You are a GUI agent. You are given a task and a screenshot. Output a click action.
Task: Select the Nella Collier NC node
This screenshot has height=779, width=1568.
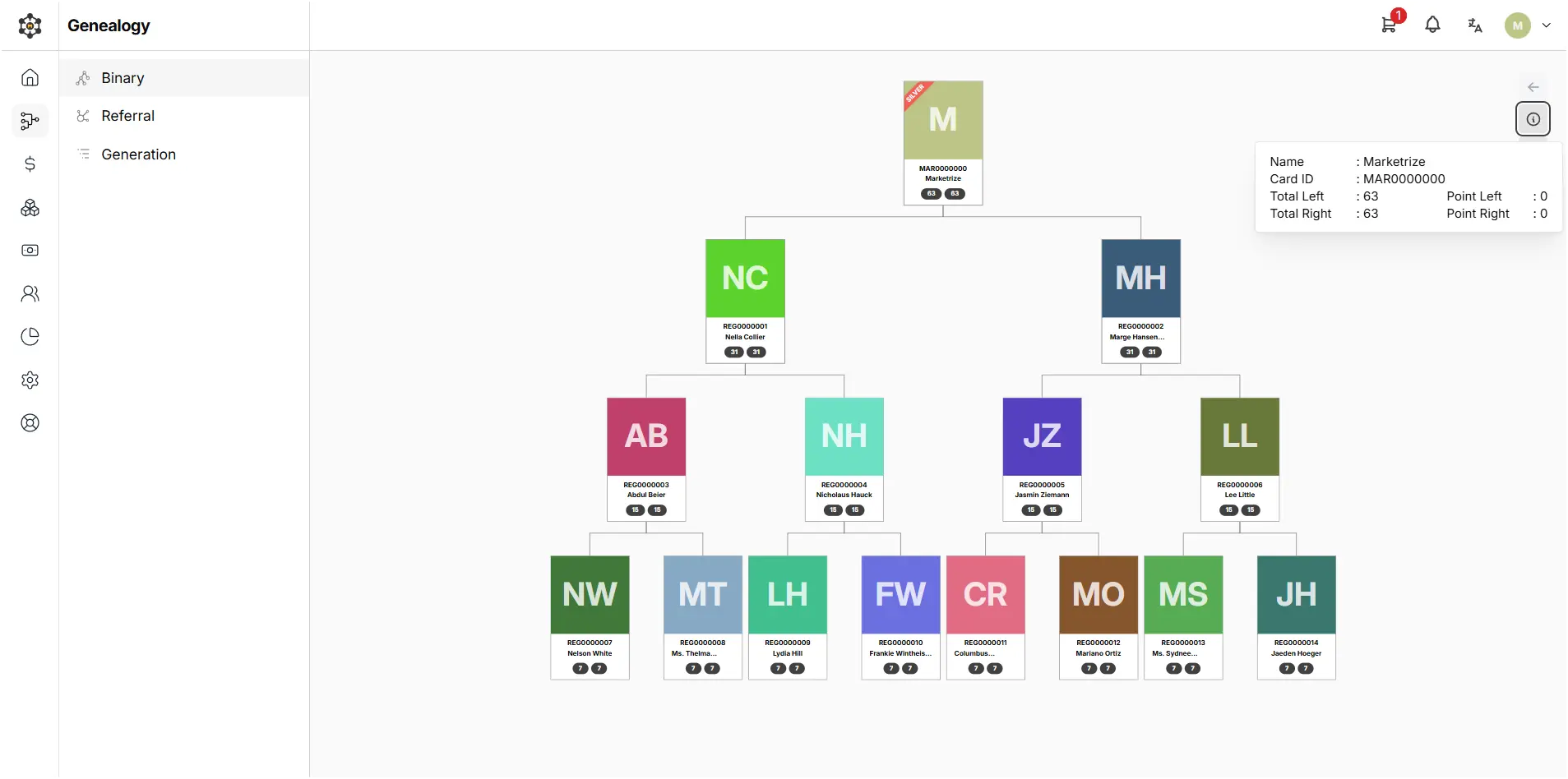coord(745,301)
